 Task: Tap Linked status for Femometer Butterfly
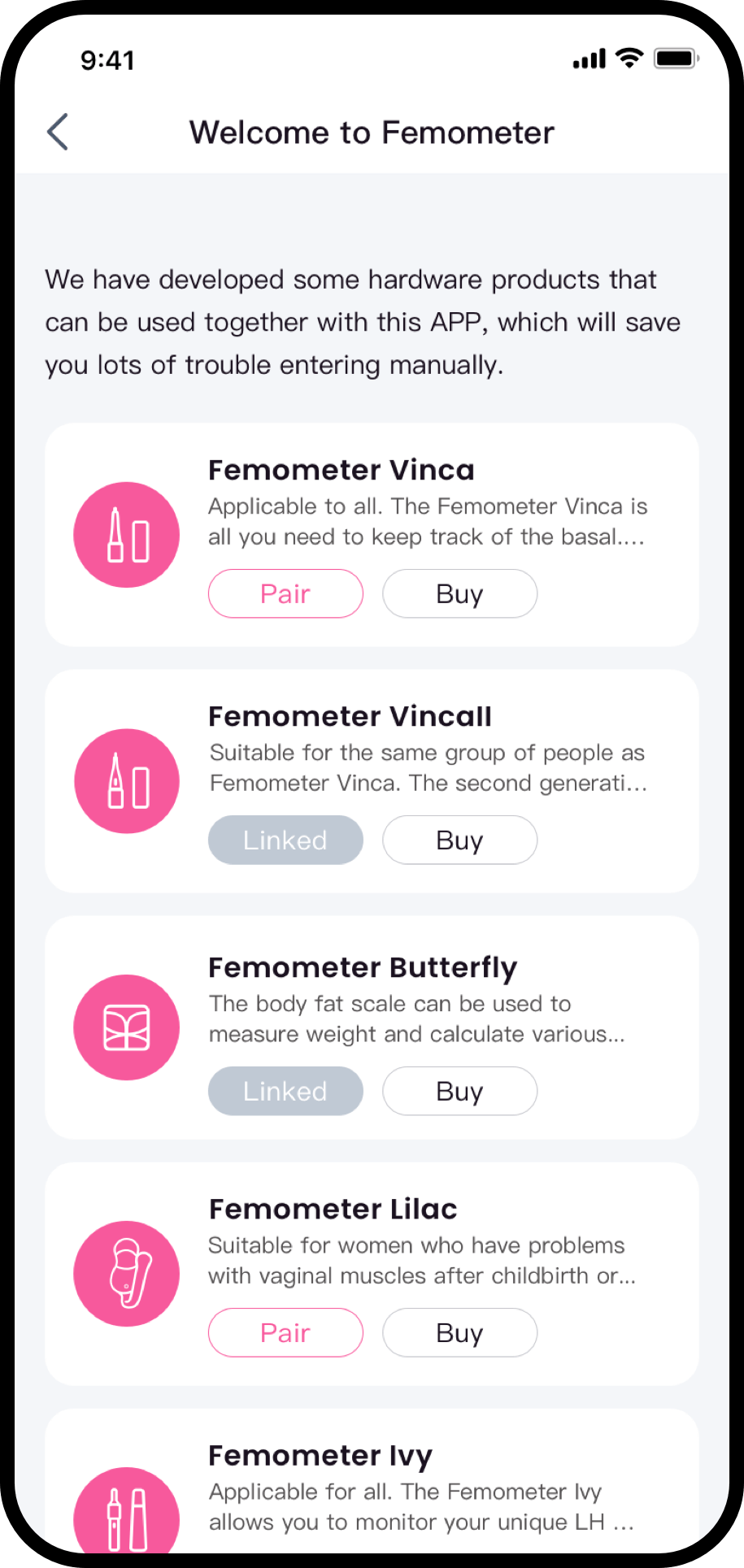(x=285, y=1091)
